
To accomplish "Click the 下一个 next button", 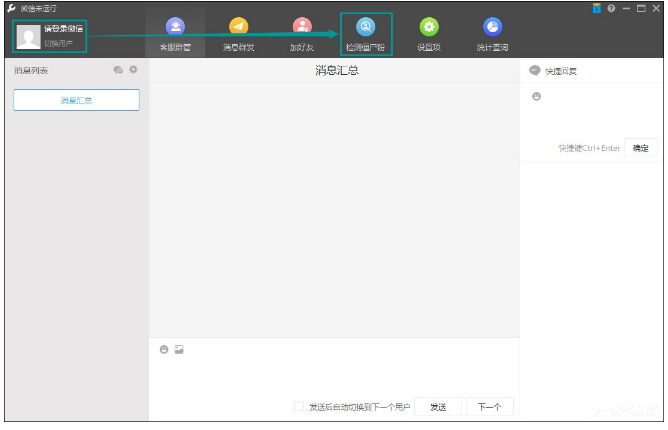I will [x=490, y=407].
